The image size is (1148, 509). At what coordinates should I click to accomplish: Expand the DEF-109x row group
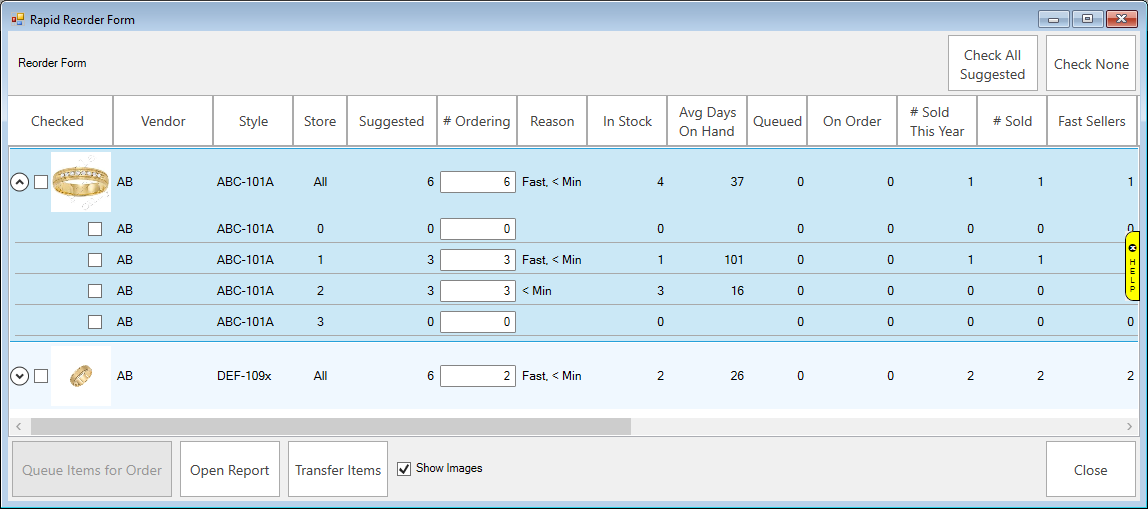pyautogui.click(x=18, y=376)
